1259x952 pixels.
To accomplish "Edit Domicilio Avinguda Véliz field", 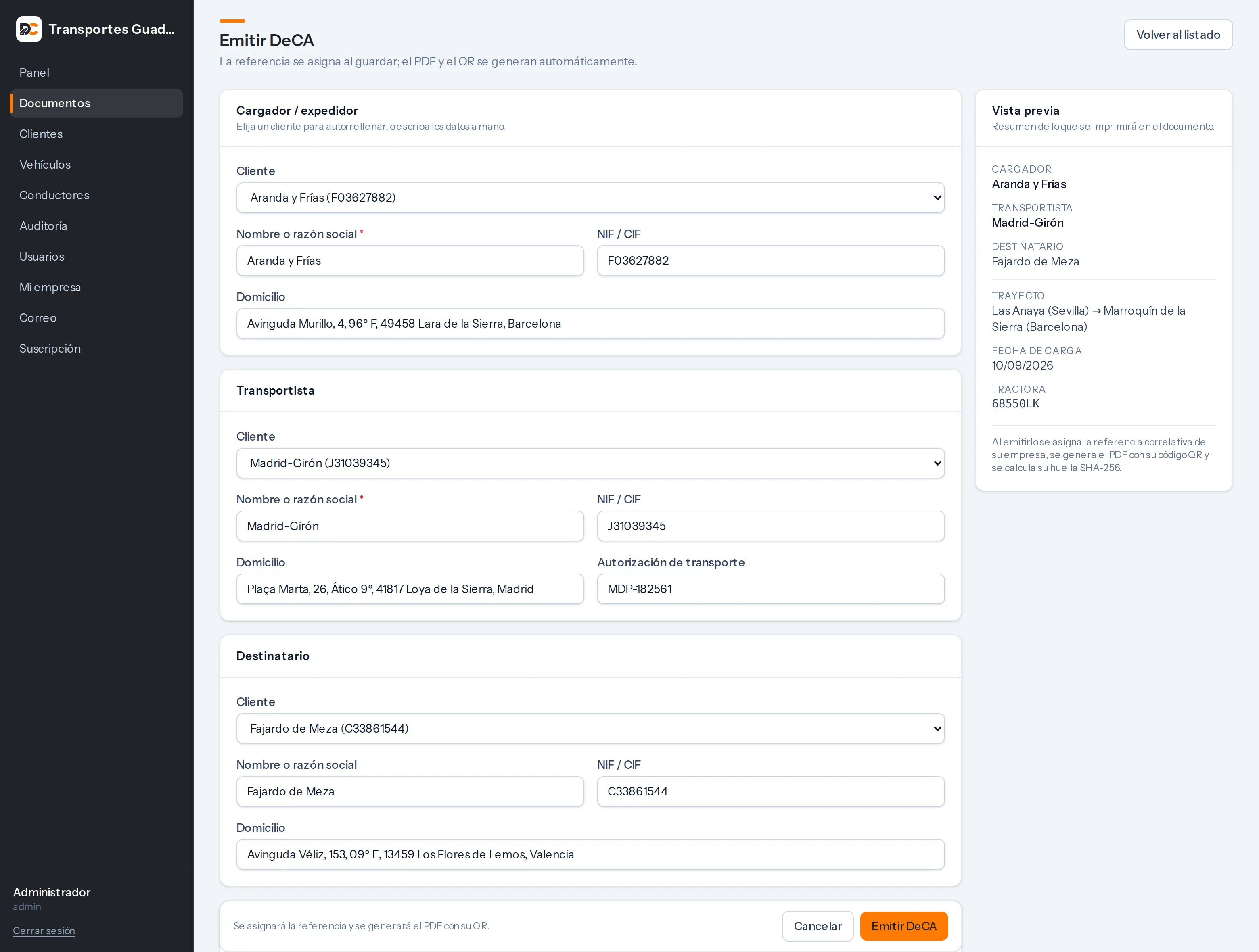I will (590, 855).
